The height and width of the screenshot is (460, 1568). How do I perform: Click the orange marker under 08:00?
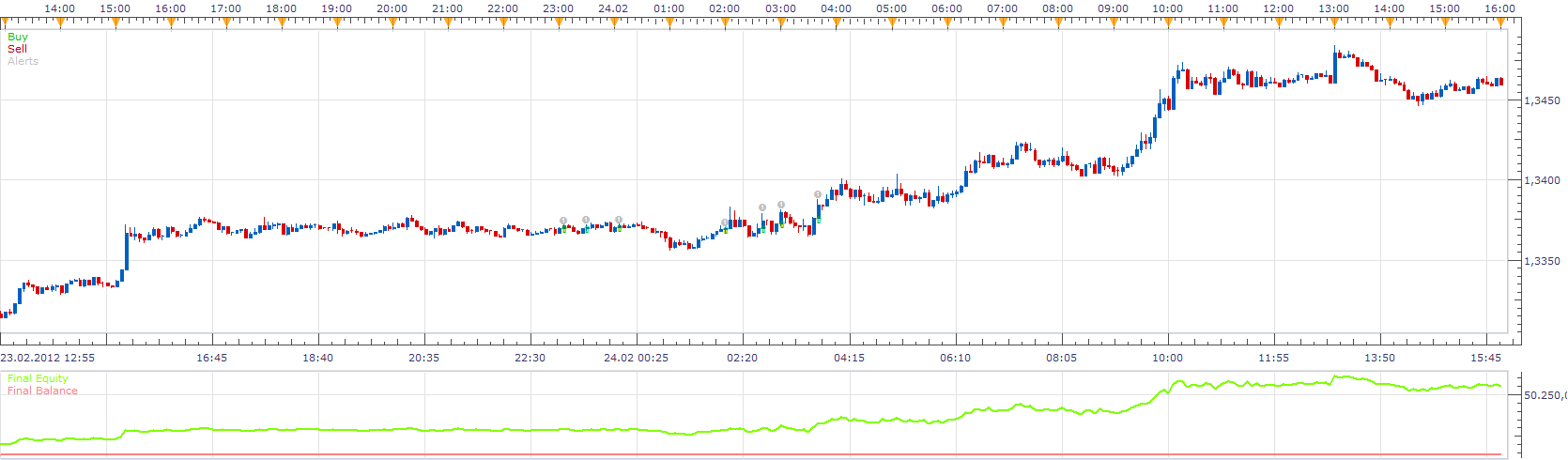tap(1058, 23)
